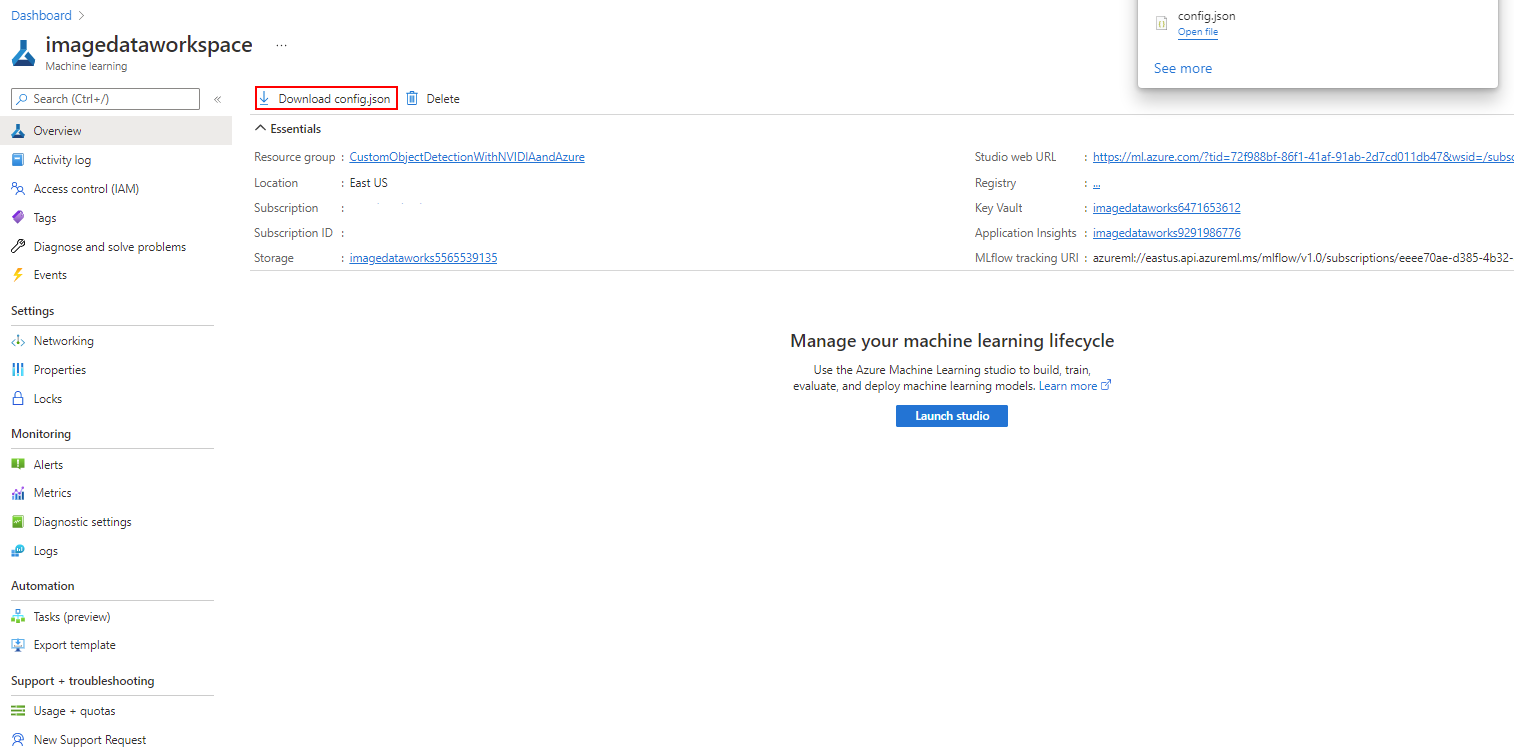This screenshot has height=755, width=1514.
Task: Click the Access control (IAM) people icon
Action: pos(17,189)
